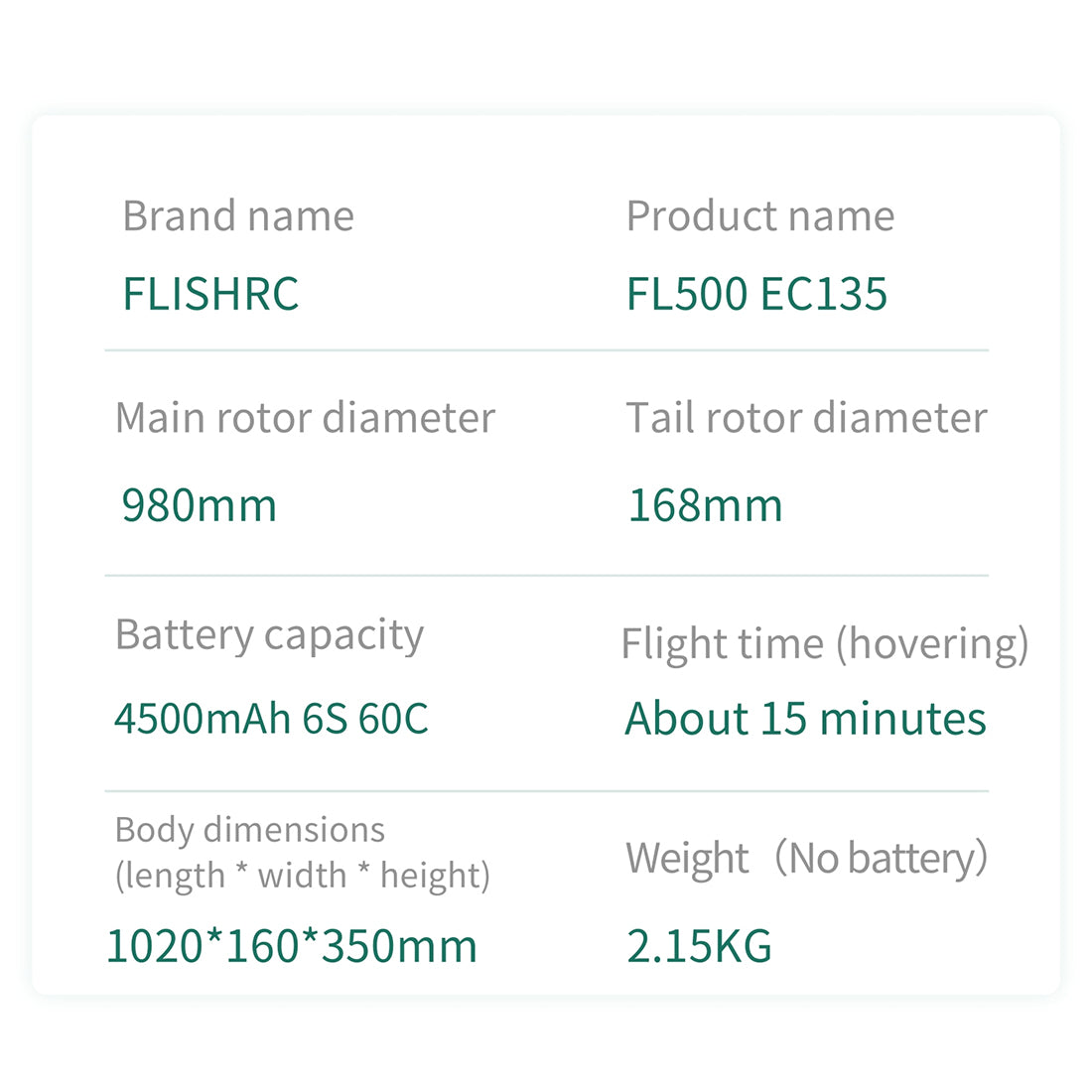
Task: Select the About 15 minutes text
Action: pos(805,719)
